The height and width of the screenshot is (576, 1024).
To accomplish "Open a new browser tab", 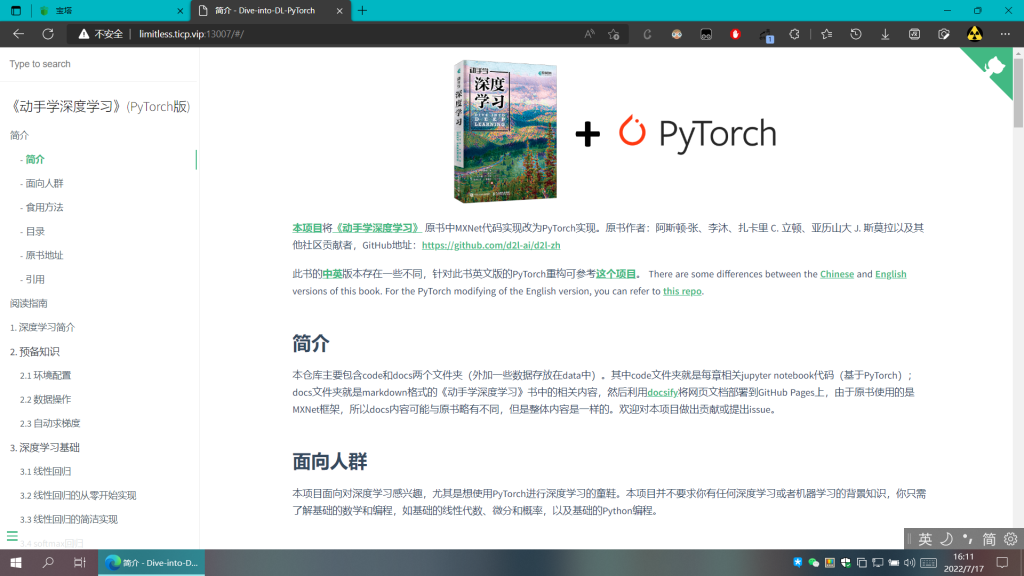I will (x=362, y=10).
